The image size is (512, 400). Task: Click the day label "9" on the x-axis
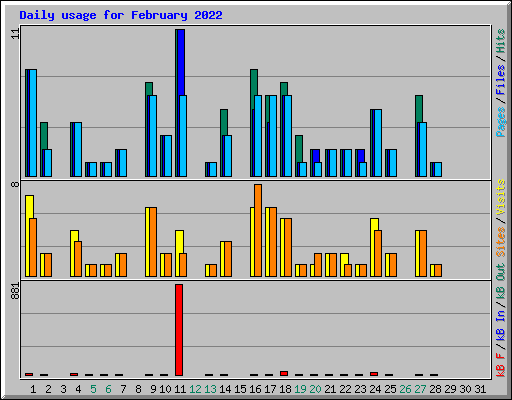click(x=153, y=389)
